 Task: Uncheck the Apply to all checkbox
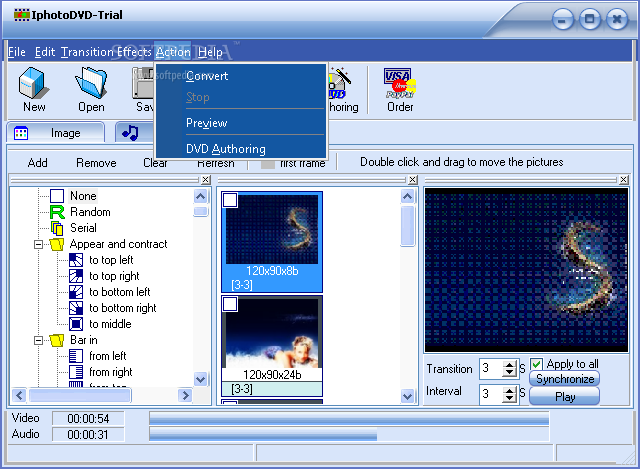(536, 364)
